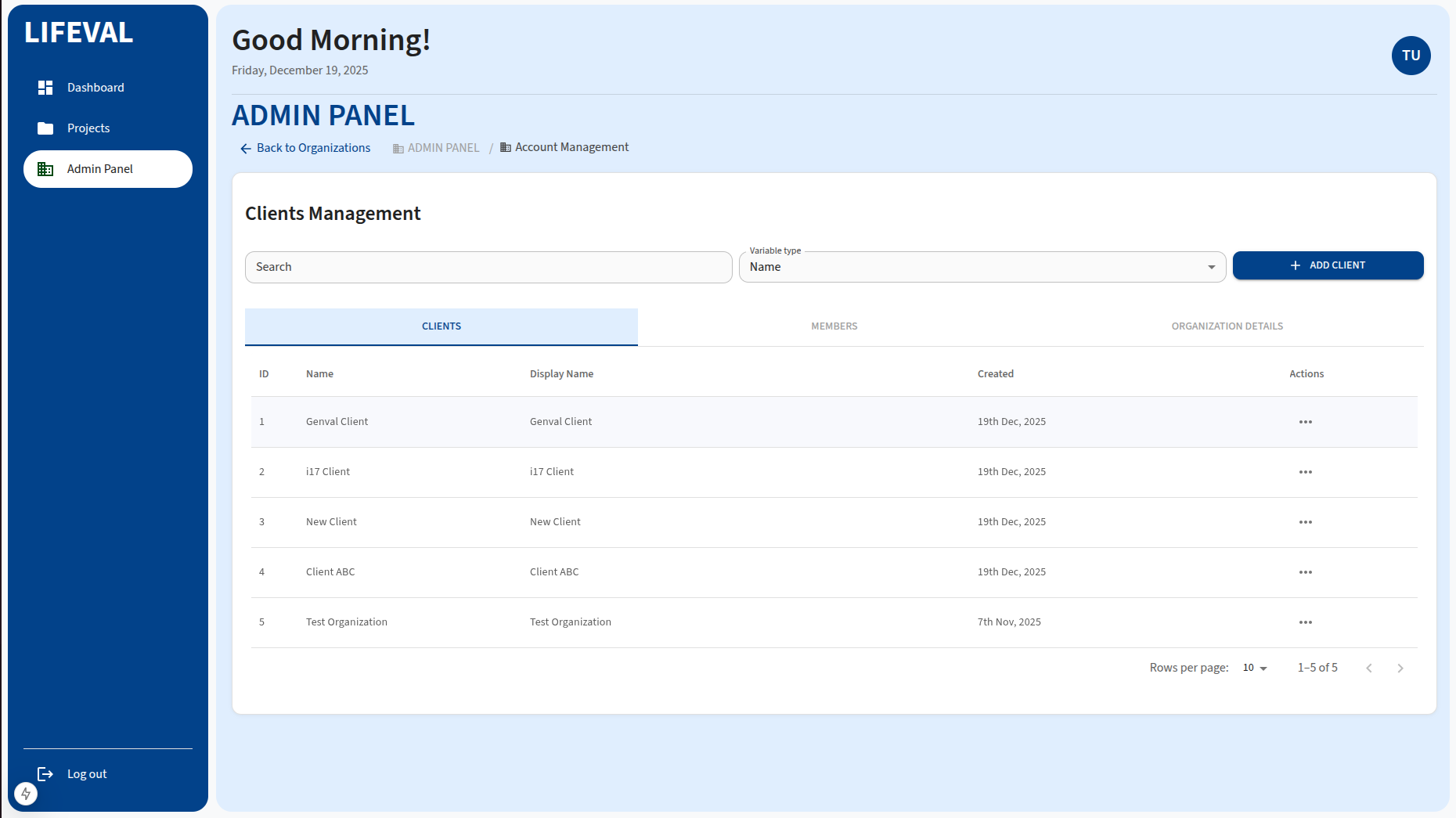
Task: Click the Log out icon
Action: pyautogui.click(x=45, y=774)
